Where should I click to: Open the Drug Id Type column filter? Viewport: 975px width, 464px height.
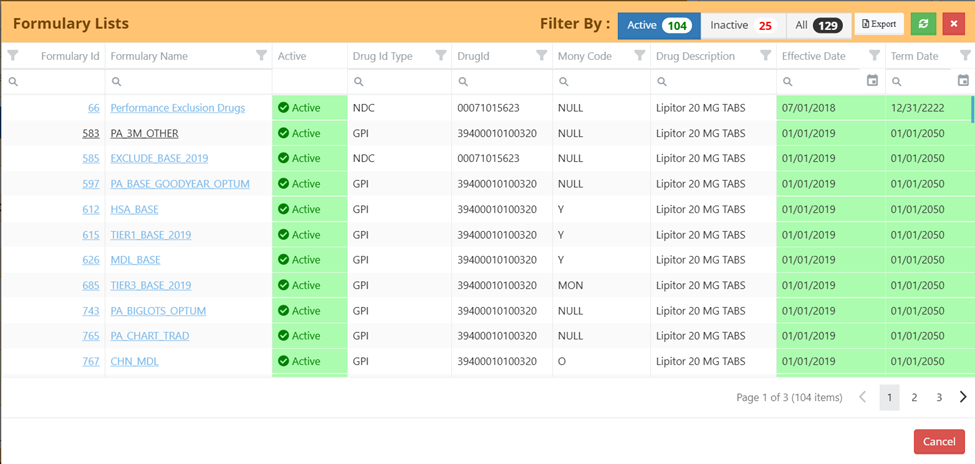click(441, 56)
